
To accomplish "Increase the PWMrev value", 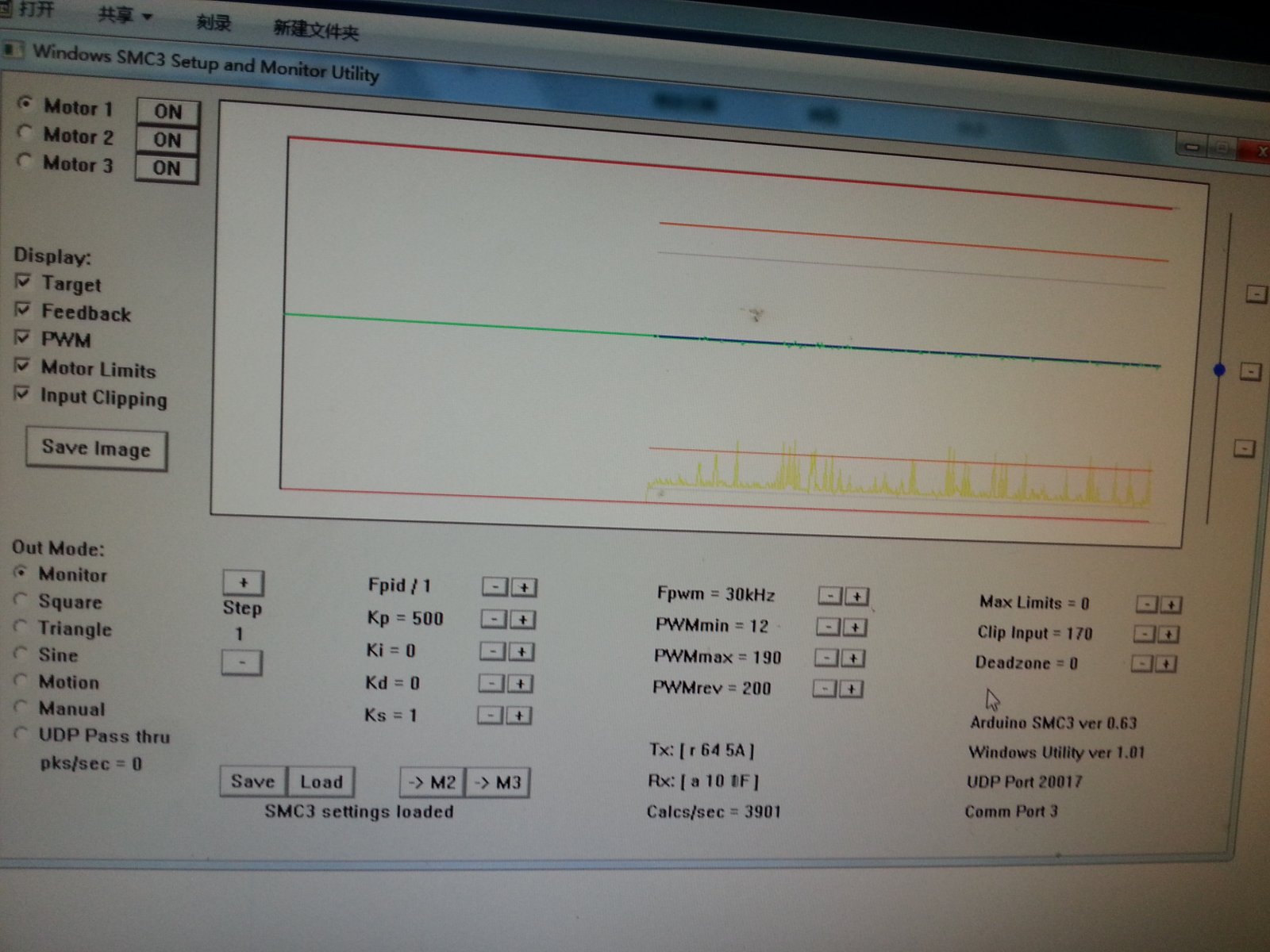I will (852, 689).
